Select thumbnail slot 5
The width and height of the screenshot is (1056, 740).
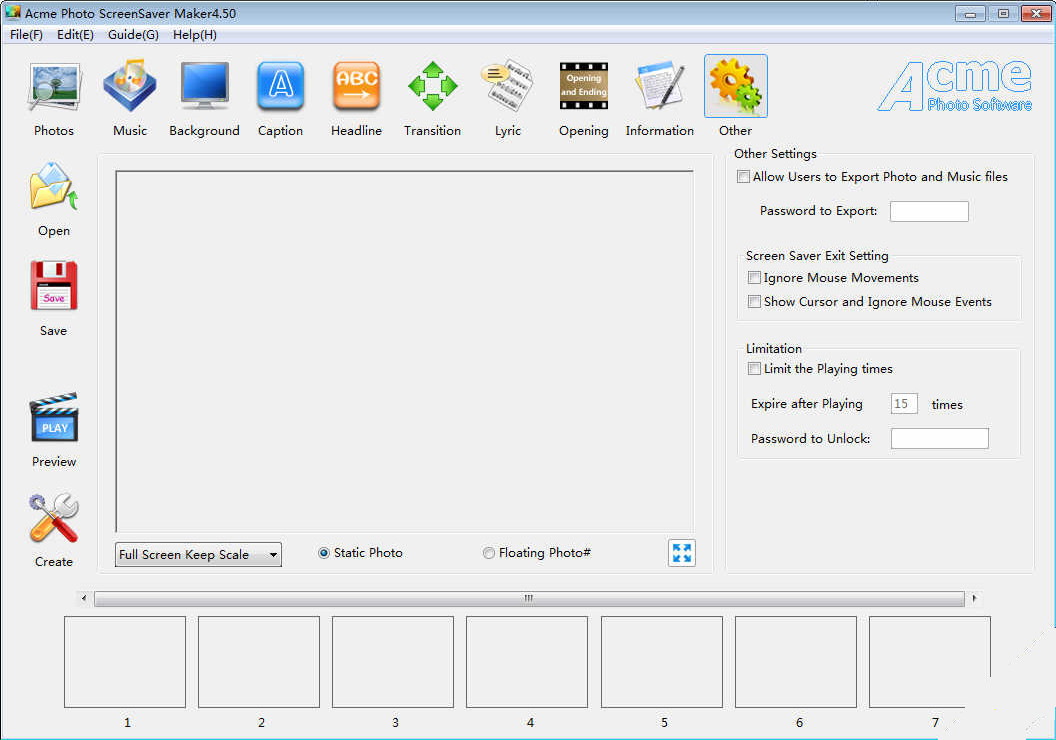coord(661,662)
